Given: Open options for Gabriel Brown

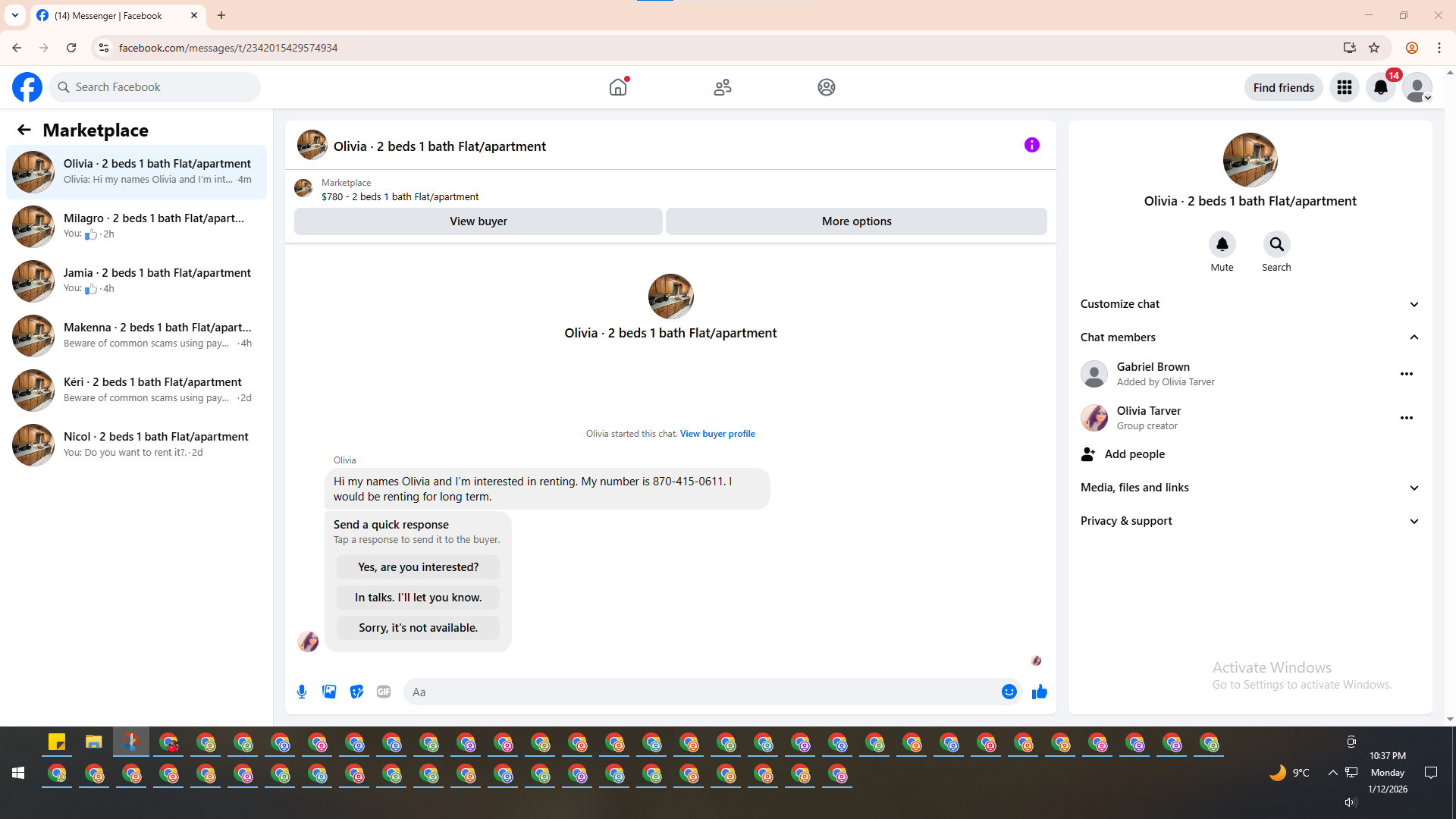Looking at the screenshot, I should coord(1406,374).
